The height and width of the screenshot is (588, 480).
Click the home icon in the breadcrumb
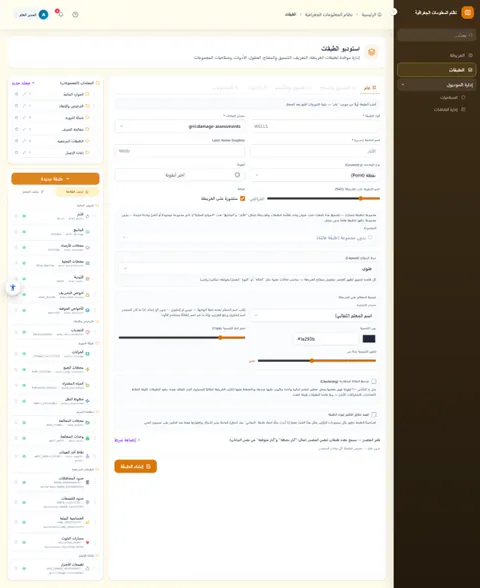(380, 15)
